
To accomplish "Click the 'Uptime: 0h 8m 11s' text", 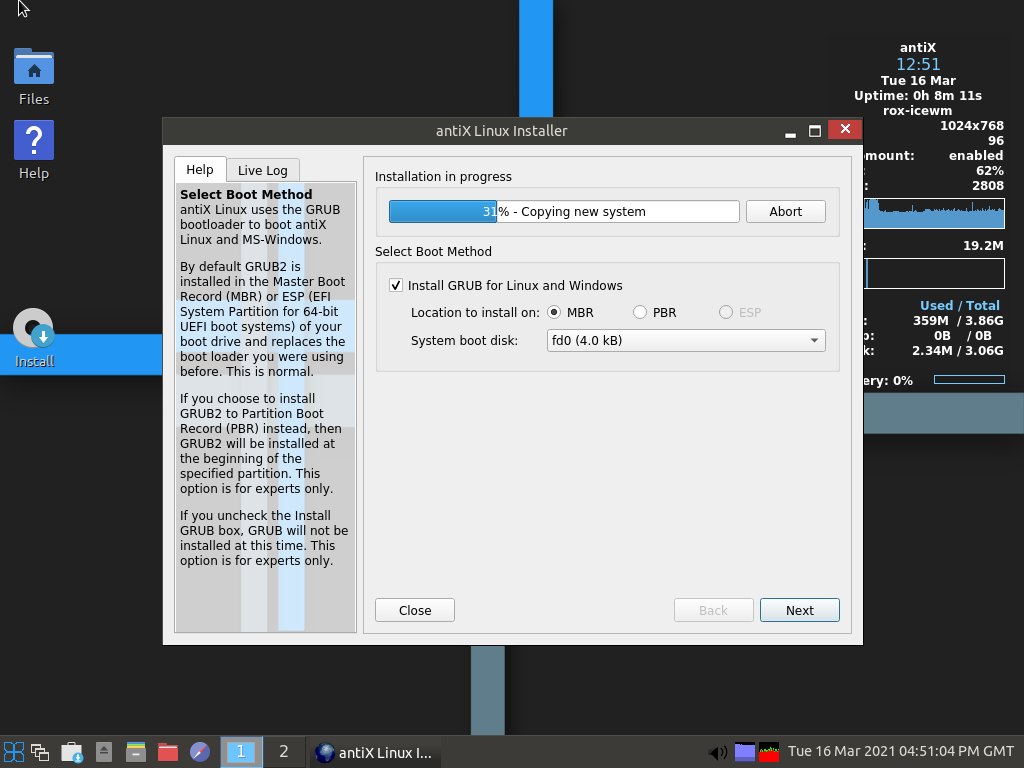I will (918, 95).
